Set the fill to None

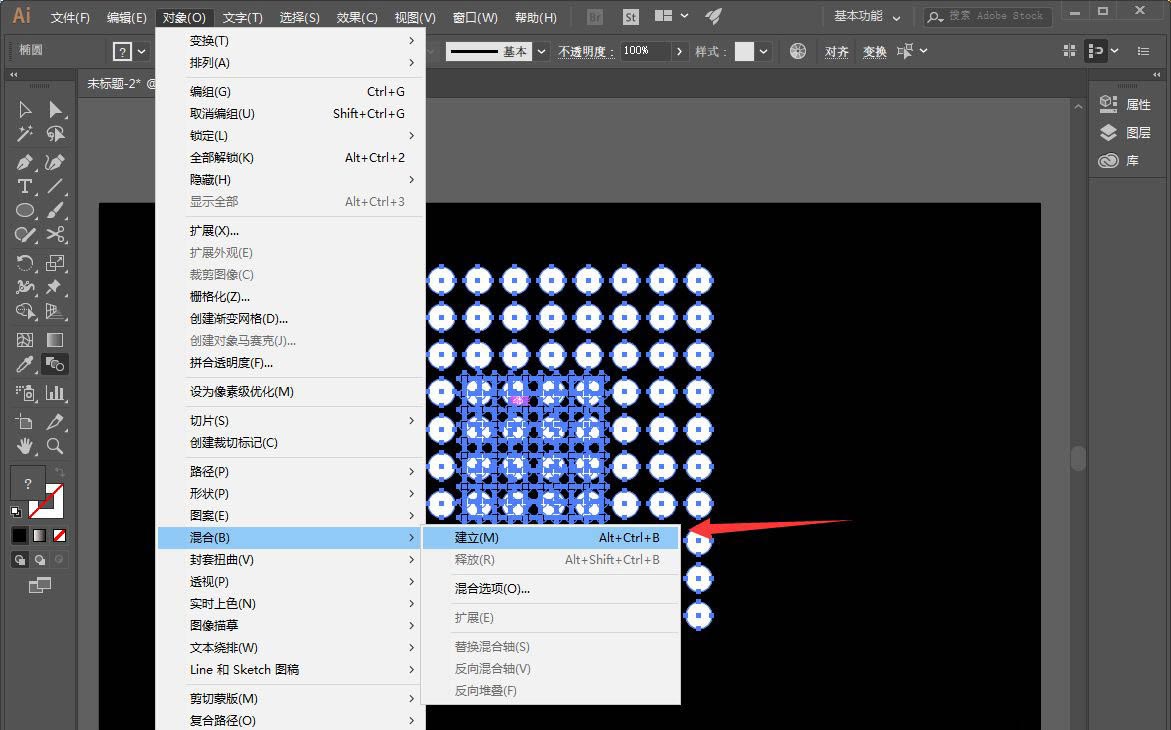coord(57,535)
